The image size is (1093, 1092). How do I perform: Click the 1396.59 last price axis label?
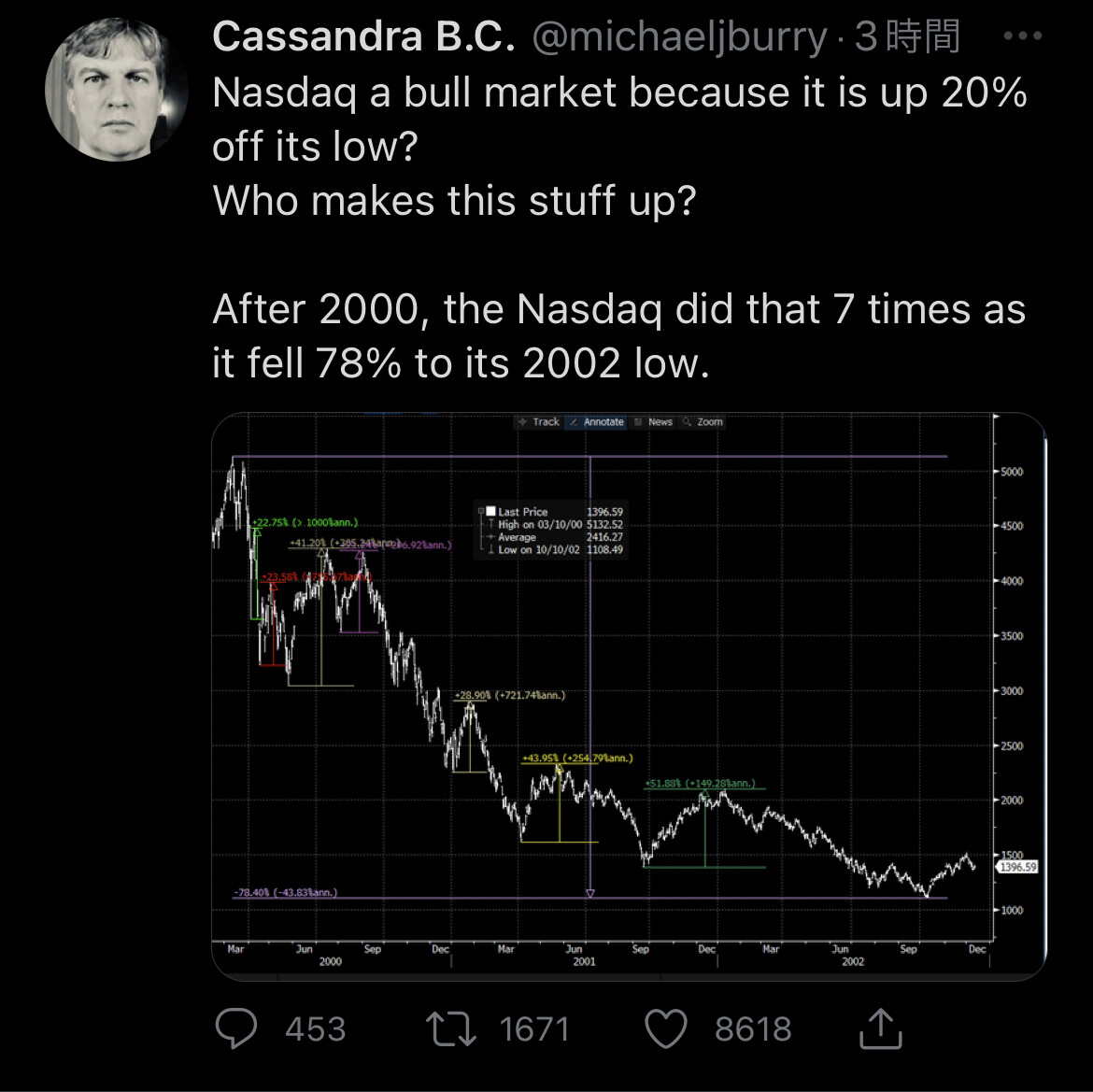(x=1017, y=867)
